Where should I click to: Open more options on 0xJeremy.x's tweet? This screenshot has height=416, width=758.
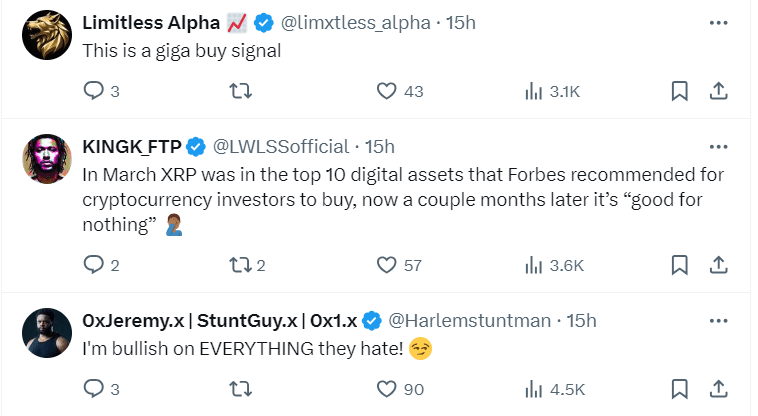pyautogui.click(x=717, y=320)
